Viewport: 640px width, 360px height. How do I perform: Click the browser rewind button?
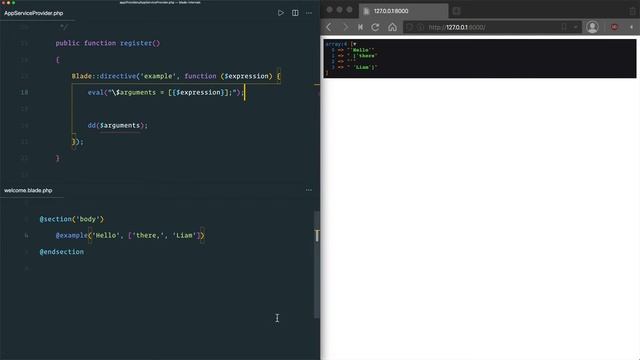point(360,27)
